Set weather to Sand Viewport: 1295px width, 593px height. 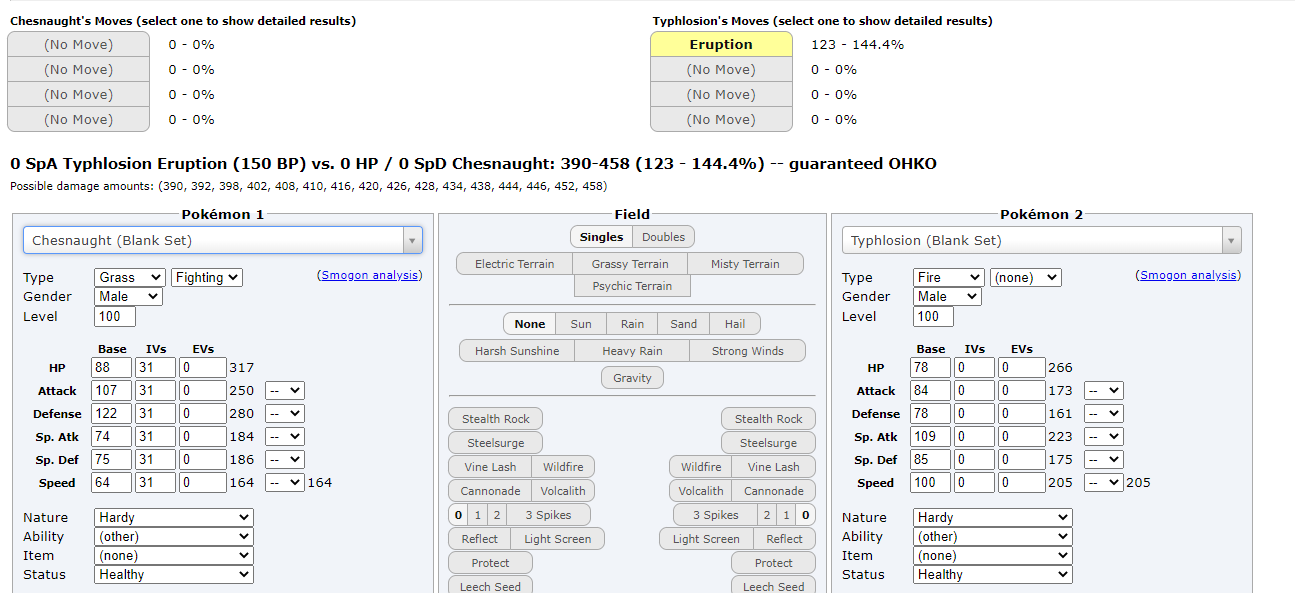point(684,324)
